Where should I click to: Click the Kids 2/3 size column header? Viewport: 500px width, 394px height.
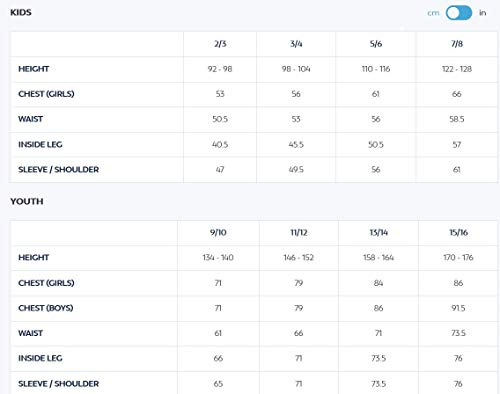[x=220, y=44]
